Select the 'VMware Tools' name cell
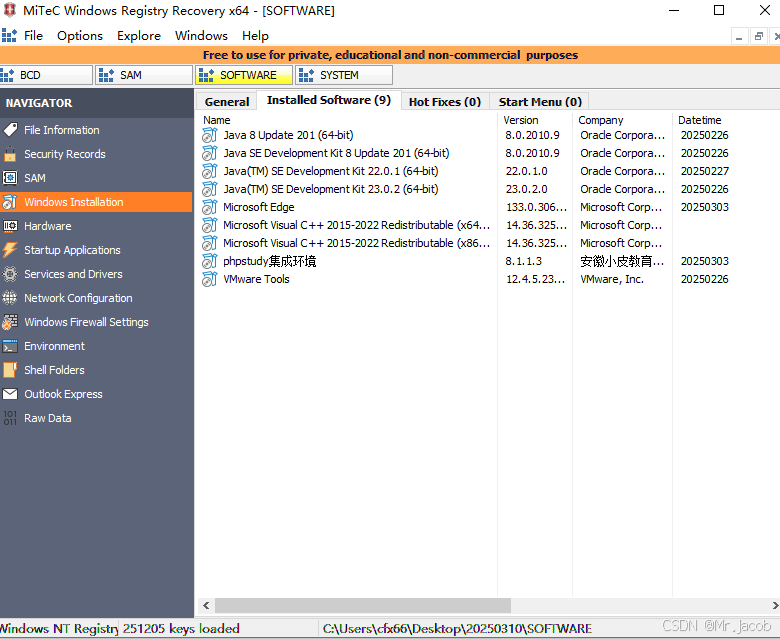 (x=256, y=279)
